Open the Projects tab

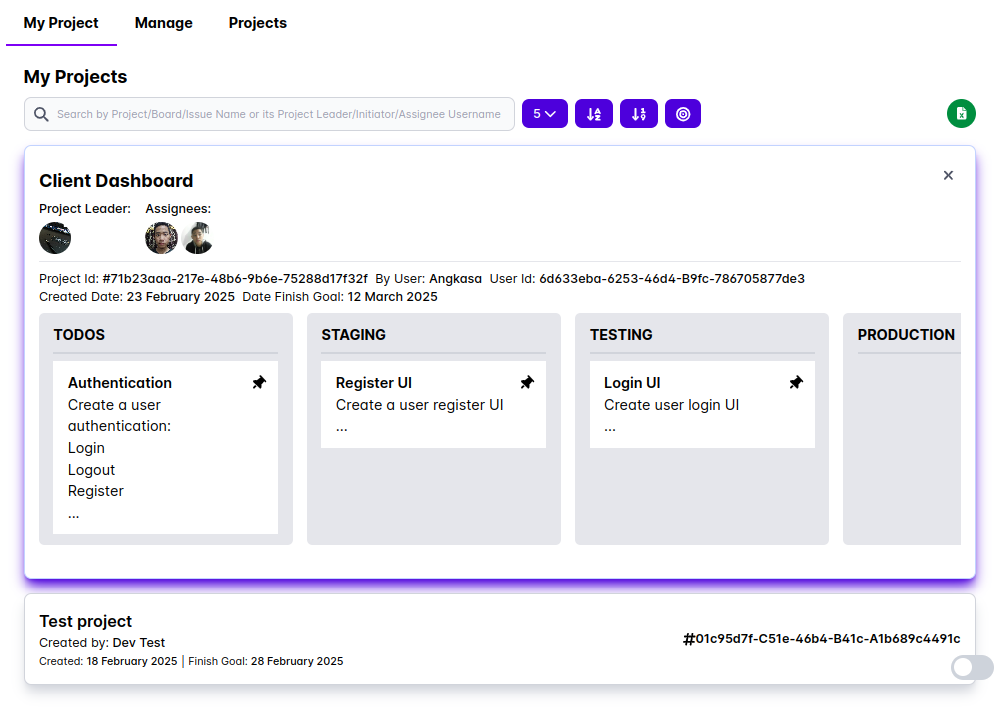257,23
